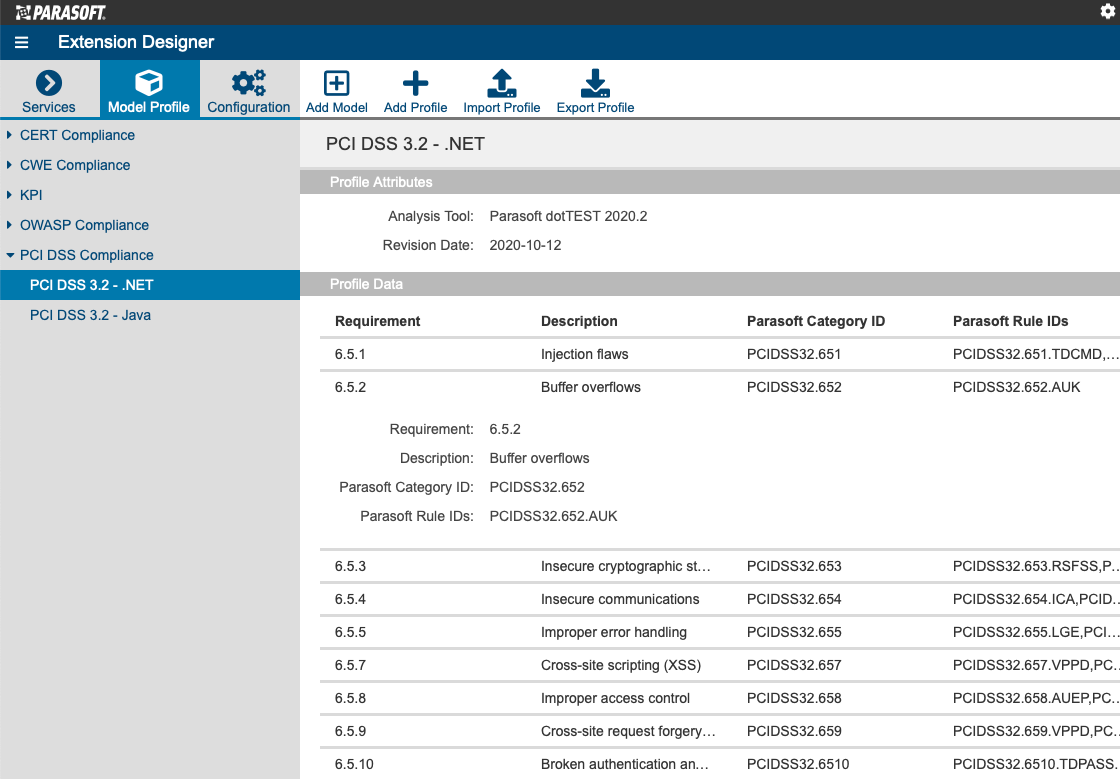Click PCIDSS32.652.AUK in the table row
Screen dimensions: 1120x779
tap(1016, 387)
